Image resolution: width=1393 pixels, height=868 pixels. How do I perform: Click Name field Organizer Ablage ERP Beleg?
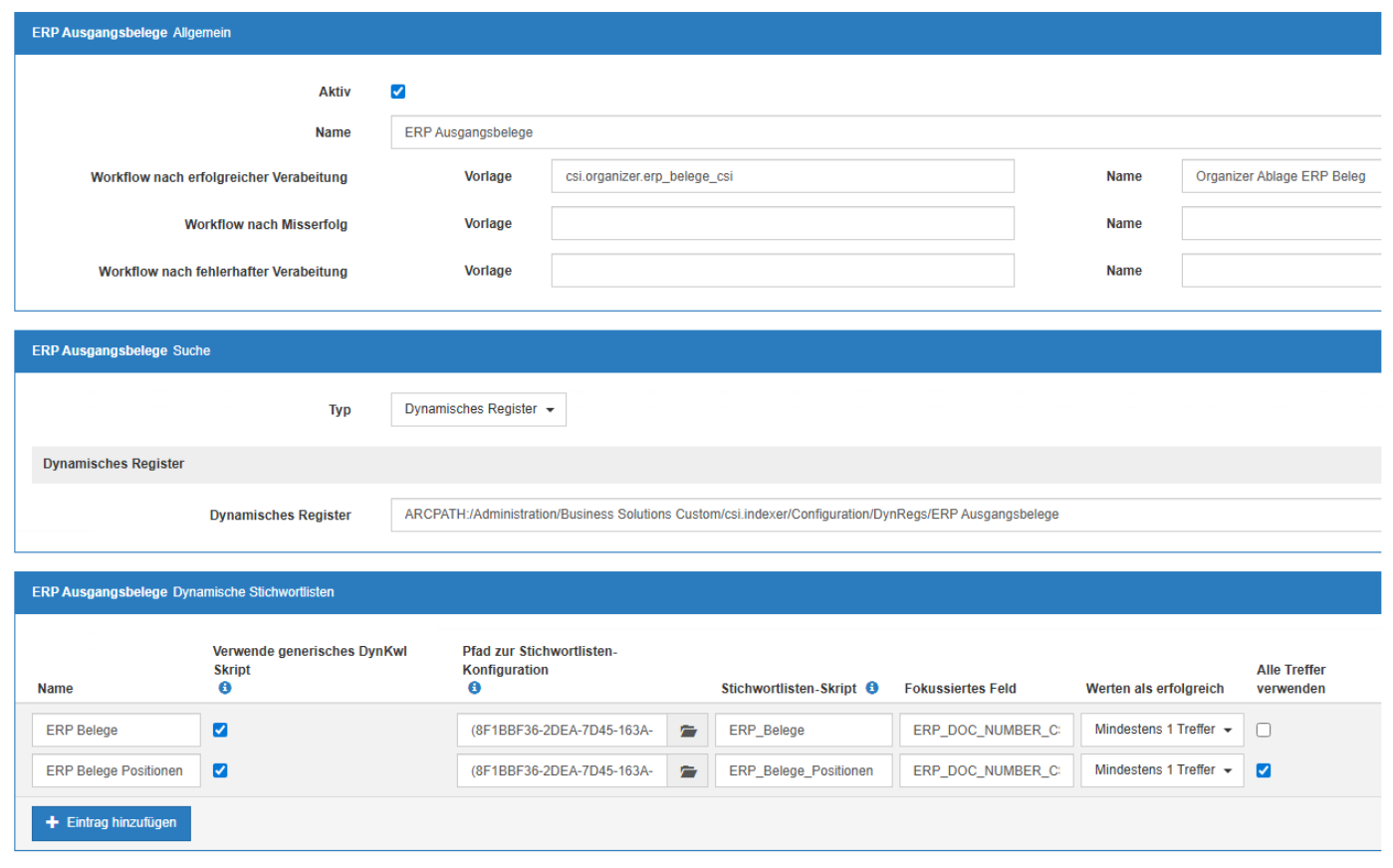[1281, 176]
